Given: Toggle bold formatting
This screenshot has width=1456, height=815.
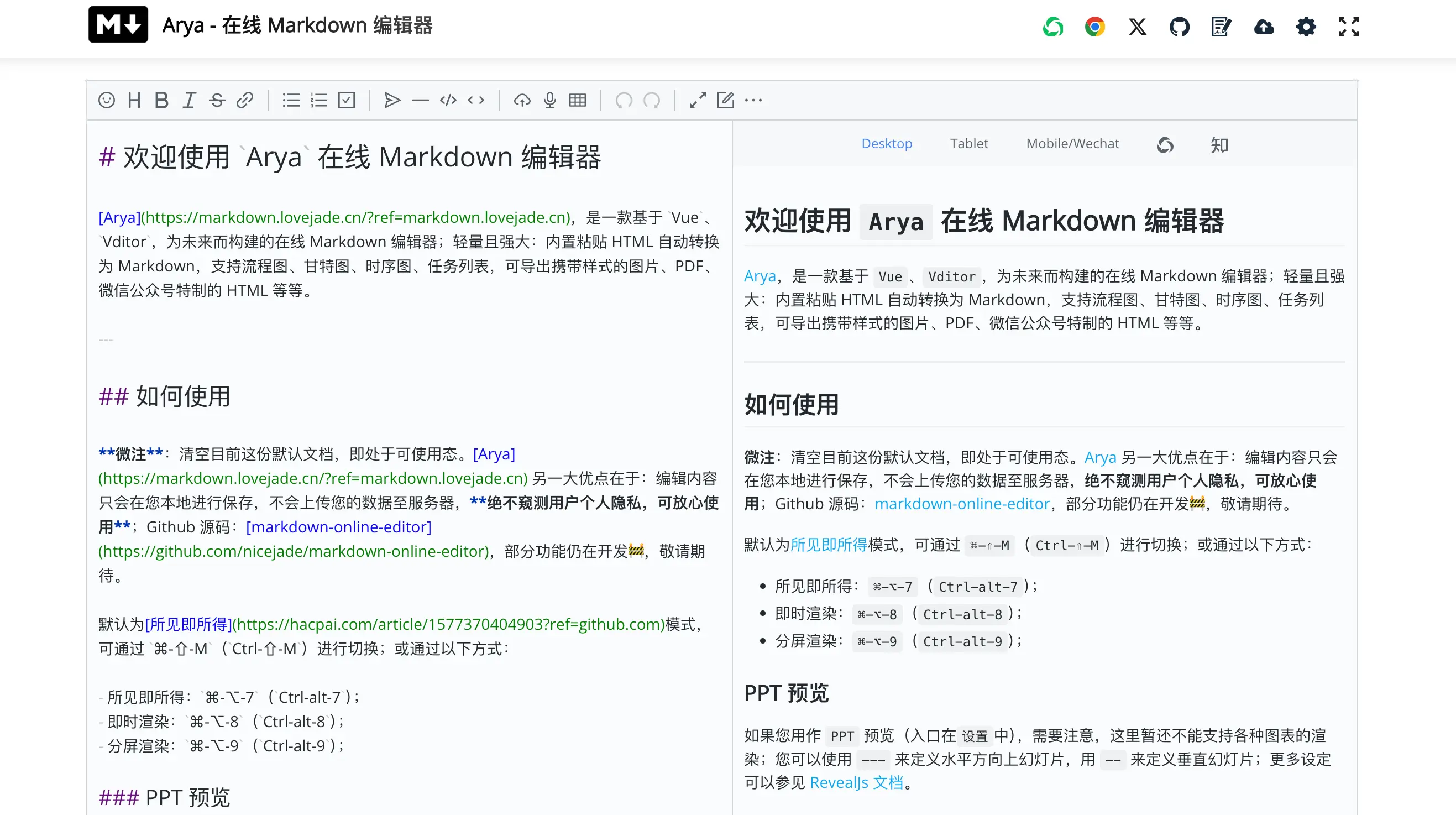Looking at the screenshot, I should click(161, 100).
